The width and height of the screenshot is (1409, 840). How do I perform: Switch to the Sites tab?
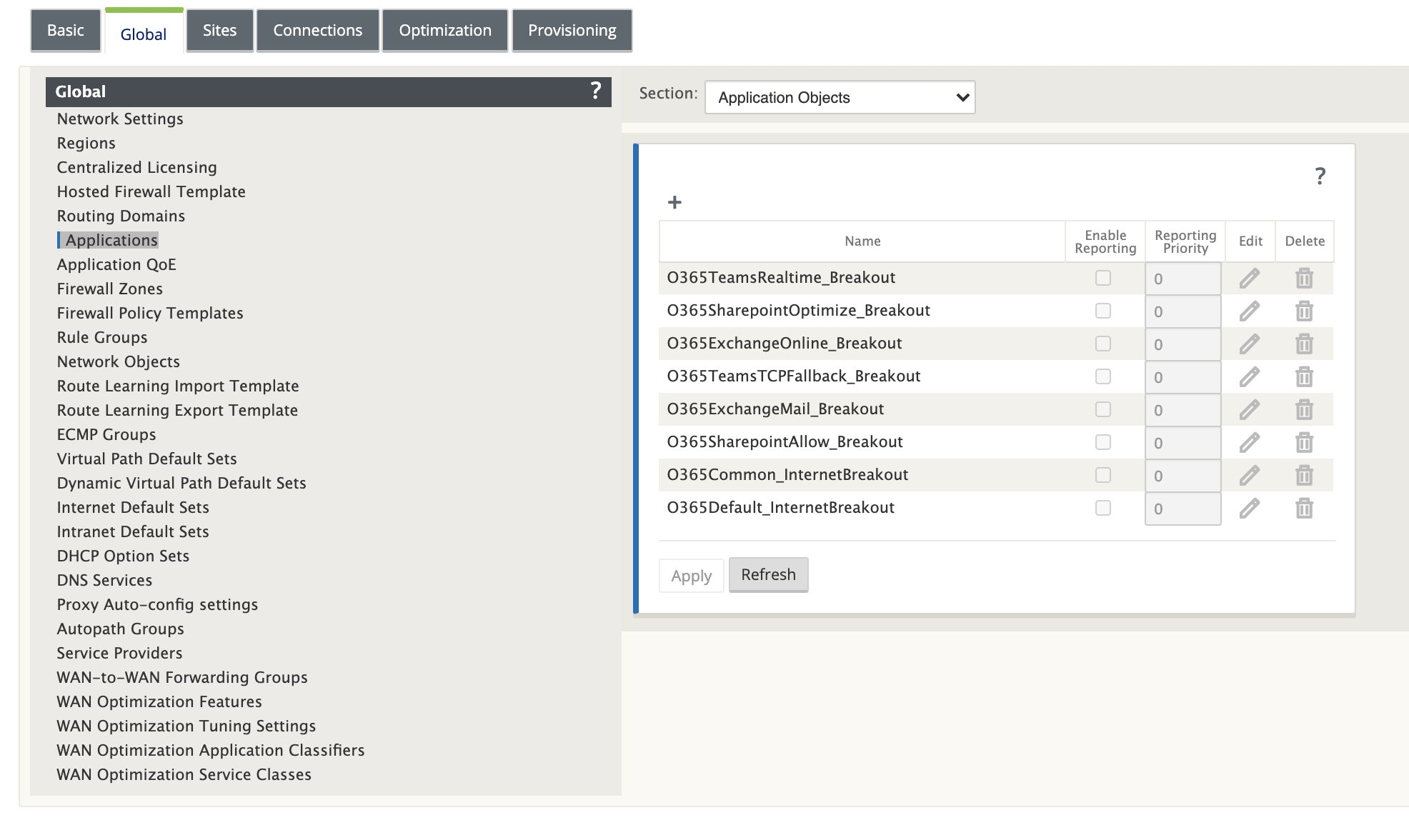[x=219, y=31]
